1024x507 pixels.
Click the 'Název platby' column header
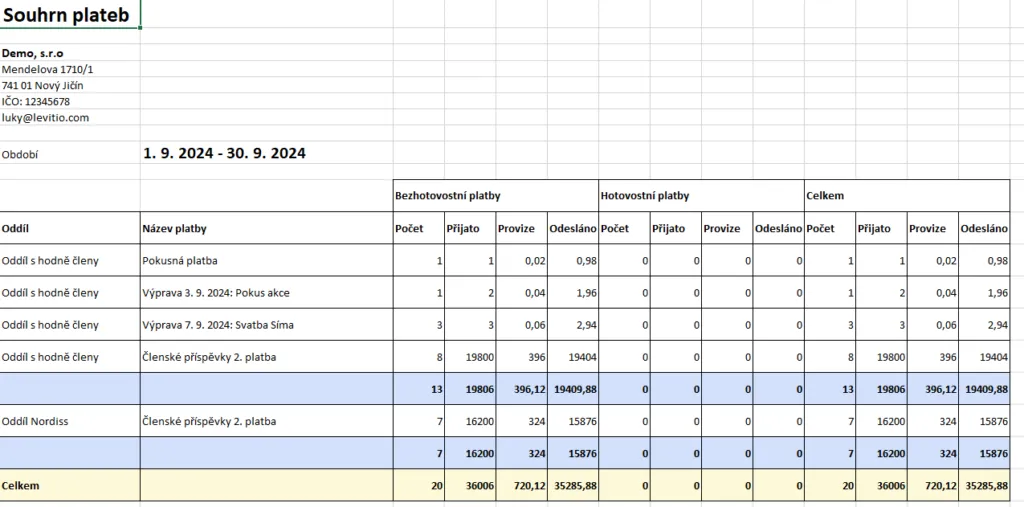point(266,228)
